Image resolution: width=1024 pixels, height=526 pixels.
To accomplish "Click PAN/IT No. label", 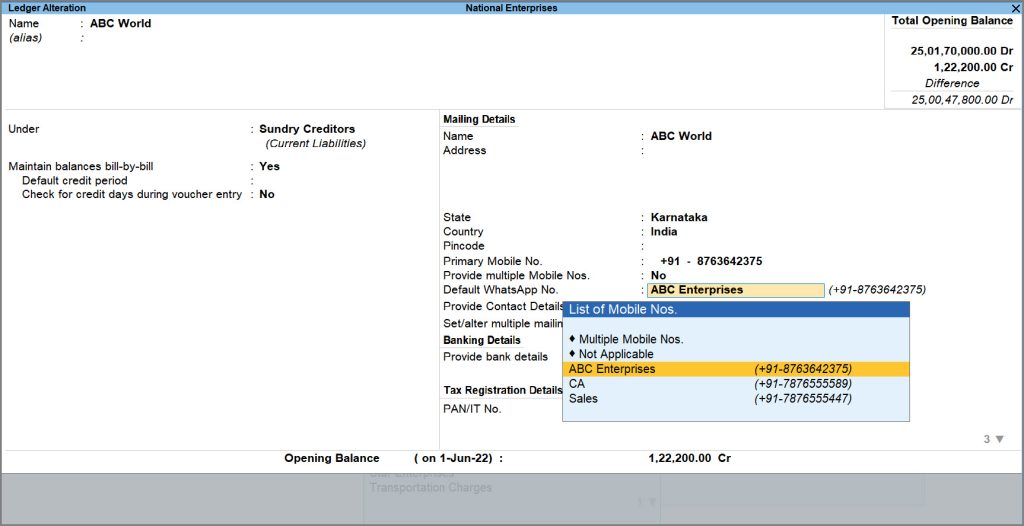I will point(472,409).
